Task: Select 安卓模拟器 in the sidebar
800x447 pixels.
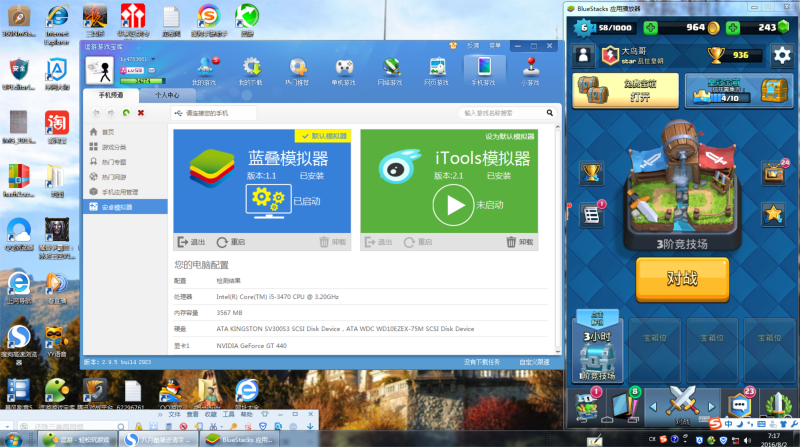Action: [125, 207]
